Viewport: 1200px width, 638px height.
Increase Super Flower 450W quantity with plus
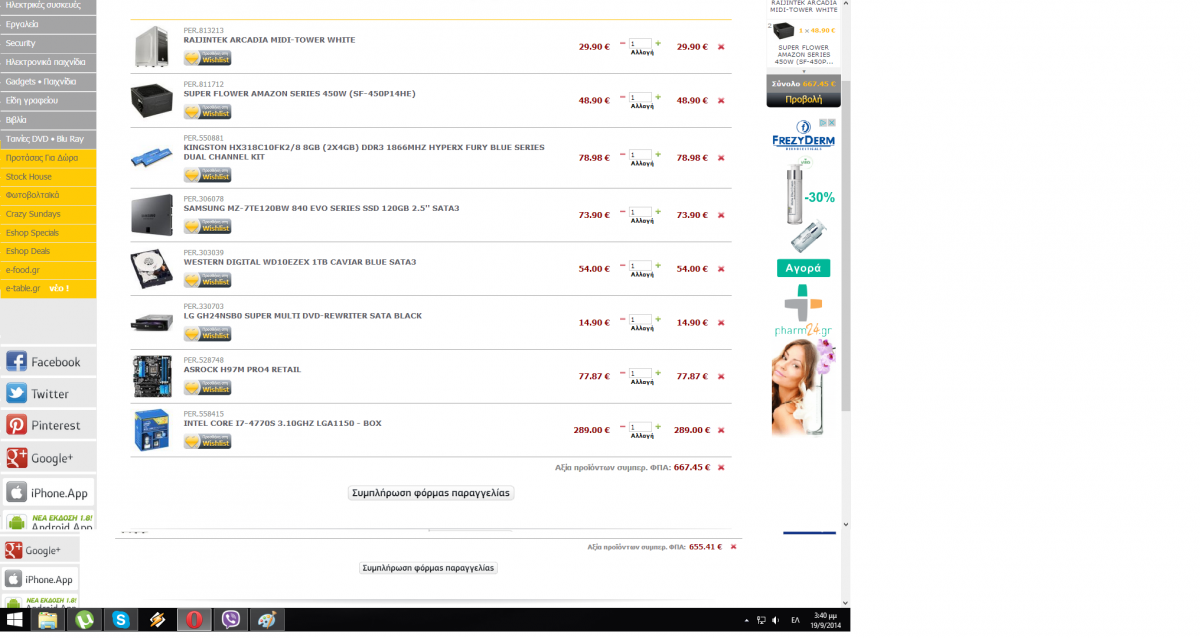pyautogui.click(x=658, y=97)
